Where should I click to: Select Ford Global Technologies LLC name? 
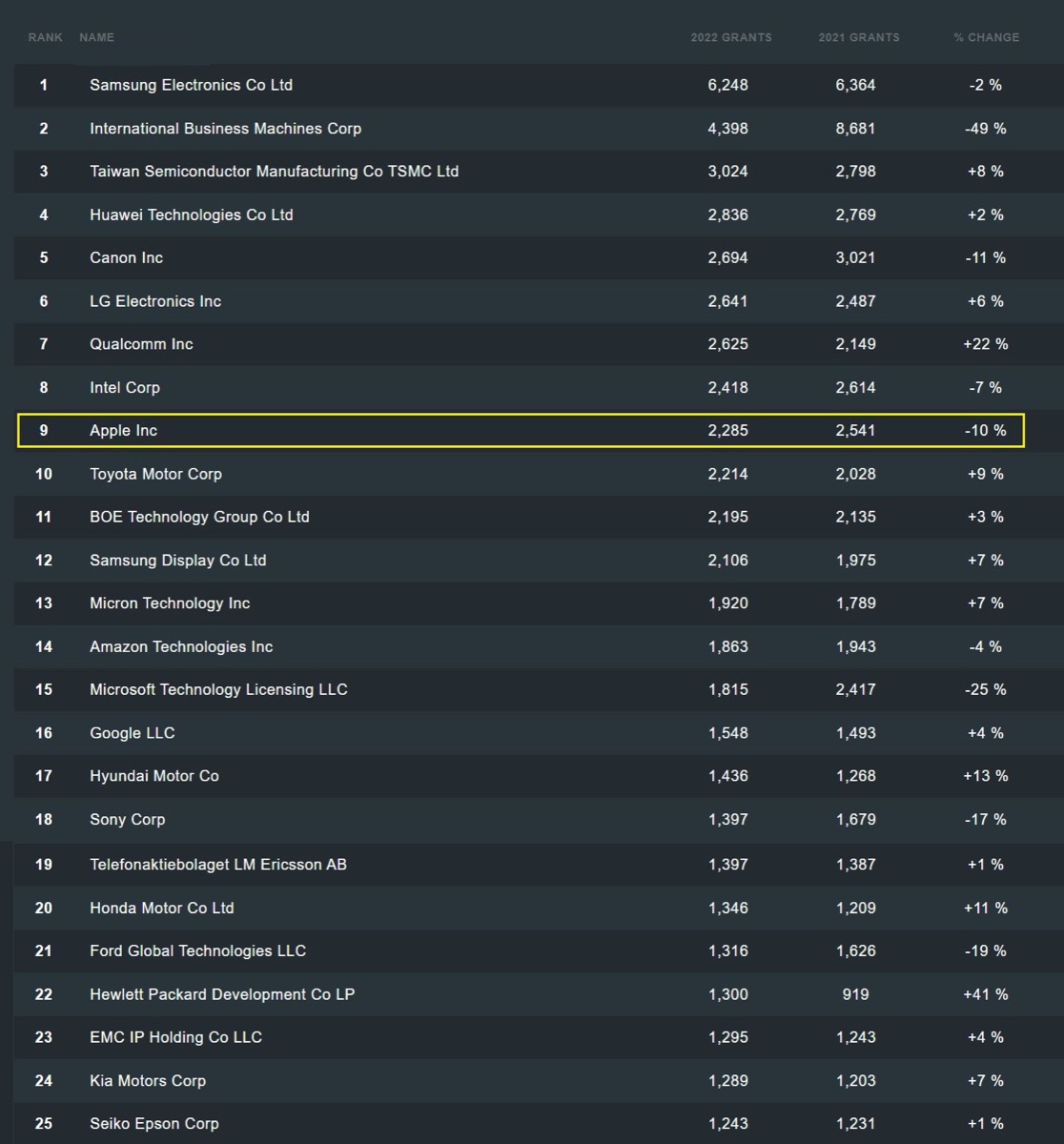pyautogui.click(x=197, y=950)
